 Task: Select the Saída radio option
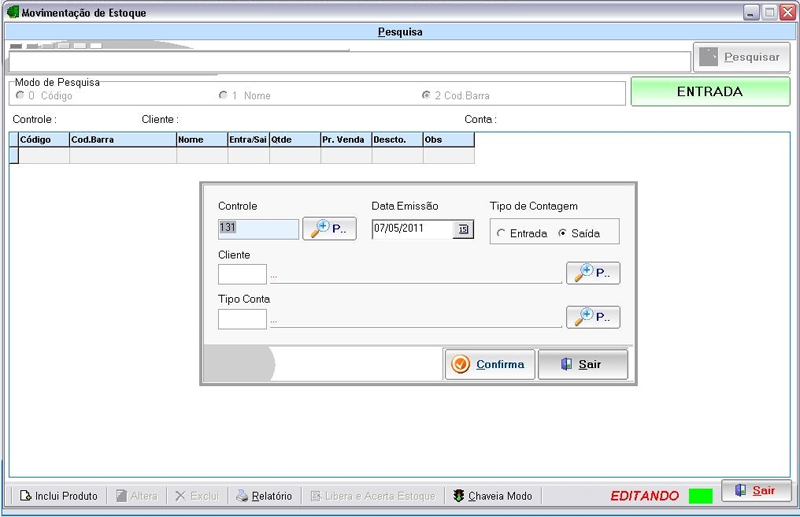562,233
